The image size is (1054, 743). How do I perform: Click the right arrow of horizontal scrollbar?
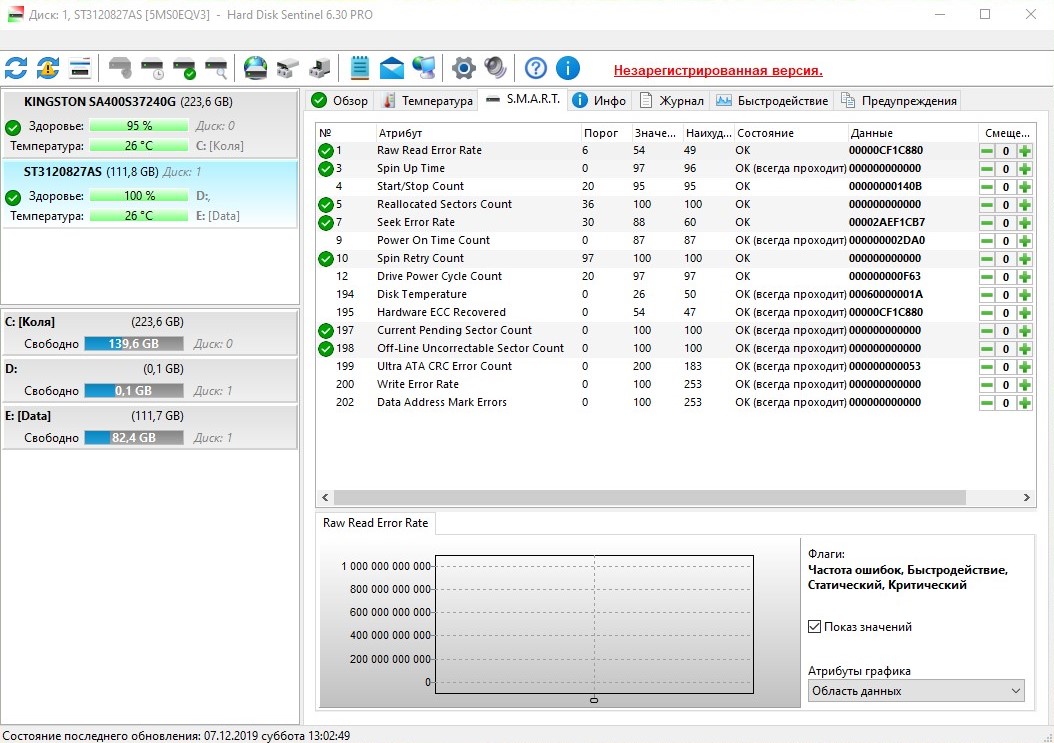tap(1026, 498)
